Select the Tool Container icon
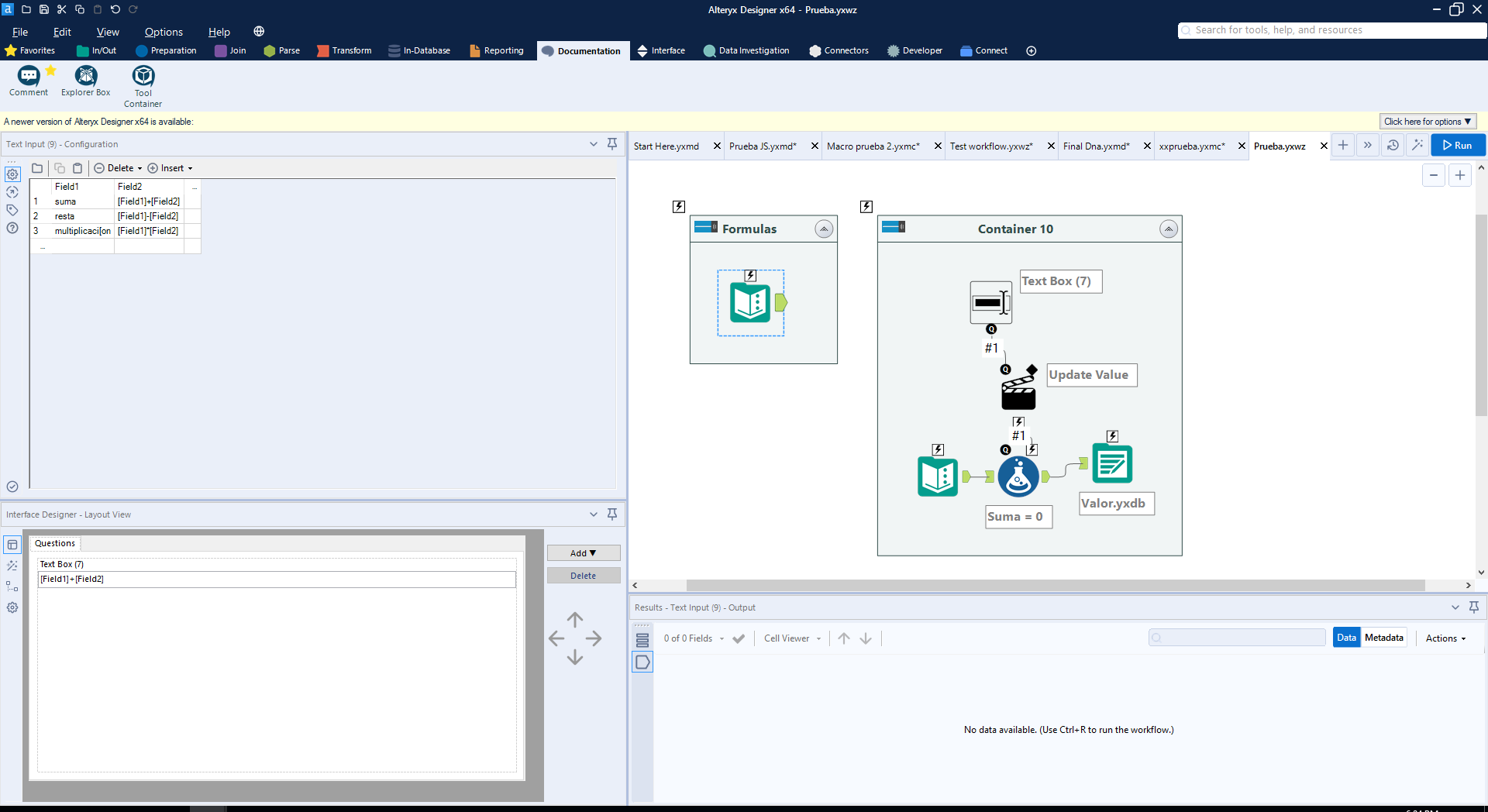The width and height of the screenshot is (1488, 812). click(143, 76)
